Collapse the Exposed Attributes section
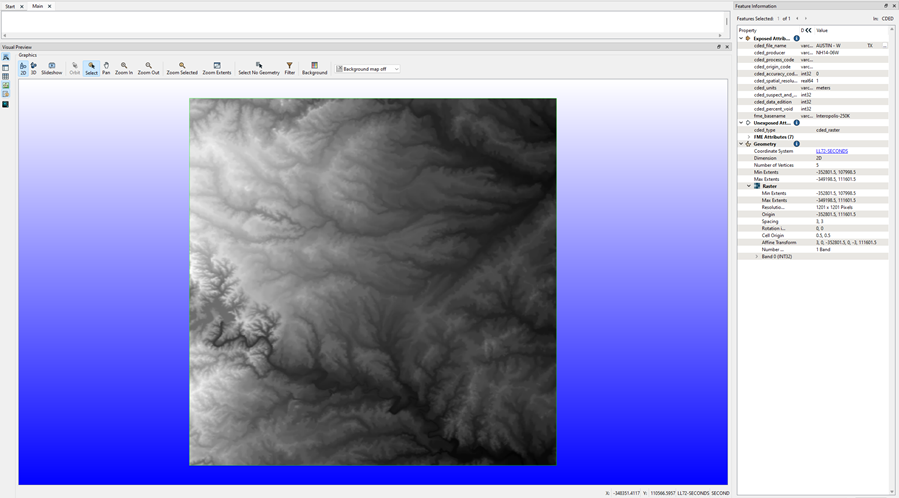This screenshot has width=899, height=498. click(741, 38)
